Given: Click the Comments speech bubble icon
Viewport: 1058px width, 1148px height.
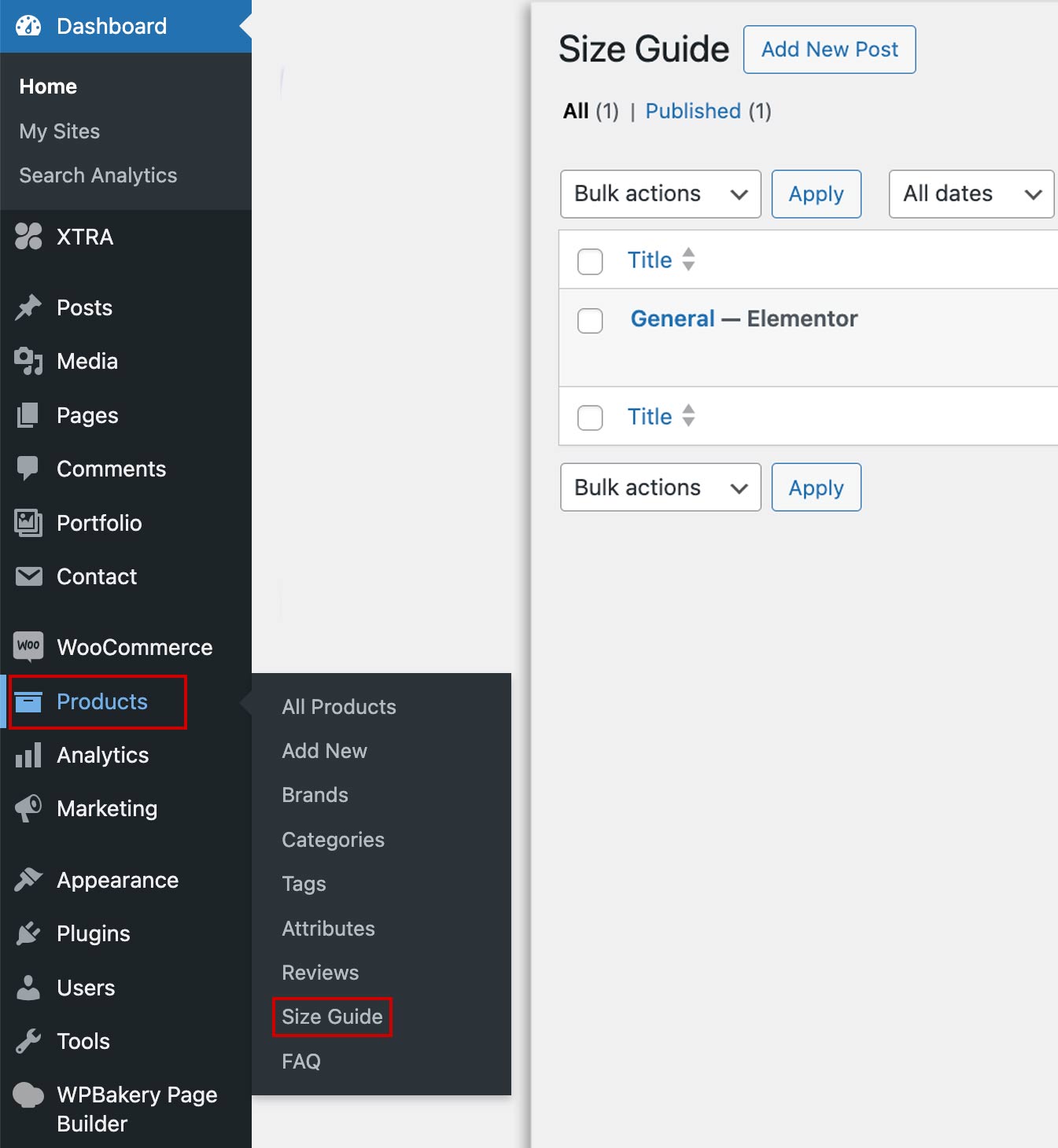Looking at the screenshot, I should click(x=28, y=469).
